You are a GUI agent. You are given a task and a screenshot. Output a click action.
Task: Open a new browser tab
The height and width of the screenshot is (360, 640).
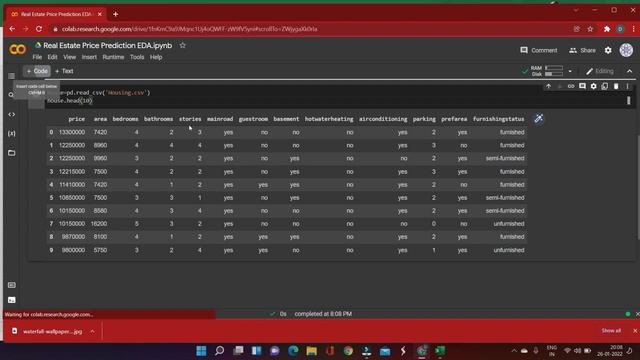116,14
